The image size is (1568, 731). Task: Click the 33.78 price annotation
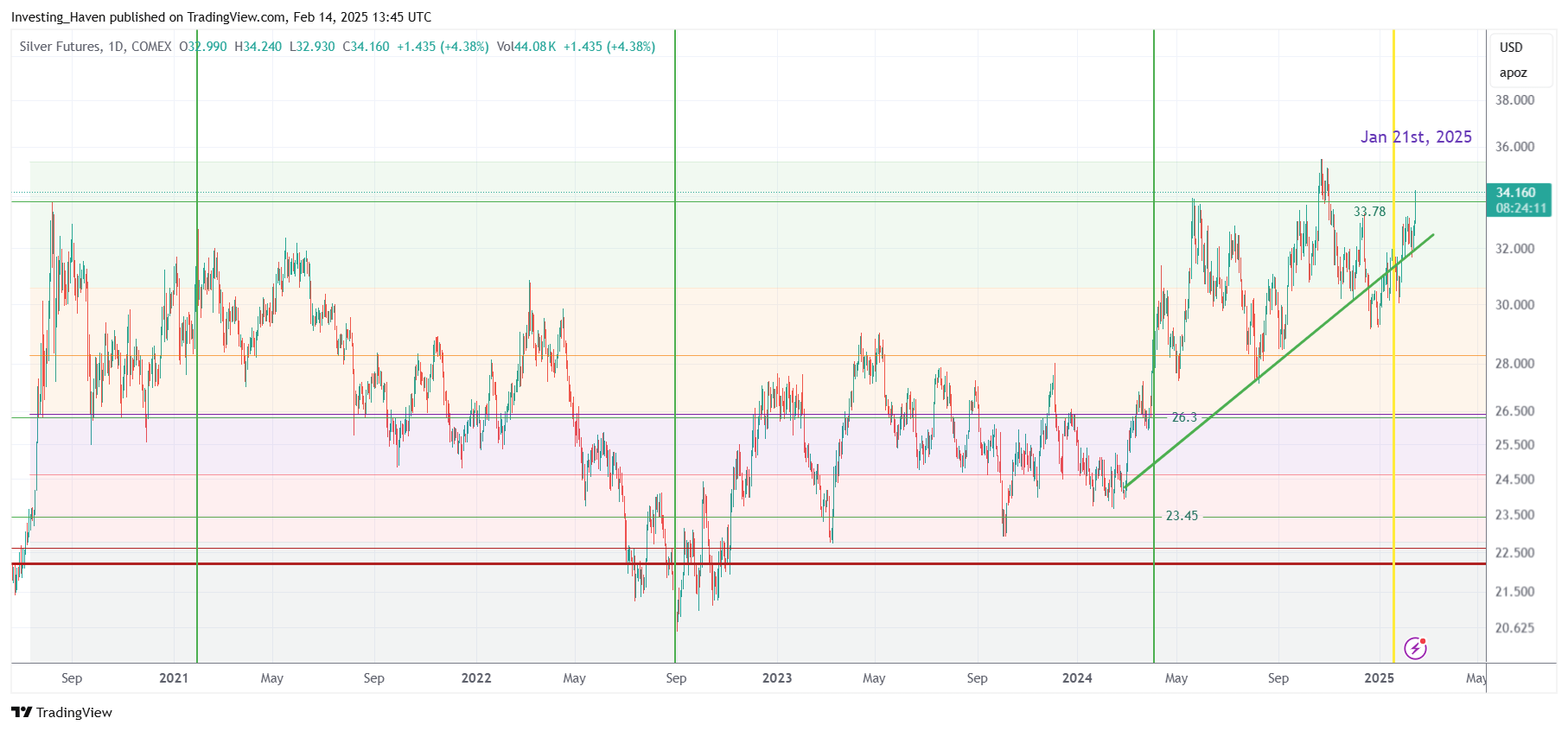coord(1369,212)
